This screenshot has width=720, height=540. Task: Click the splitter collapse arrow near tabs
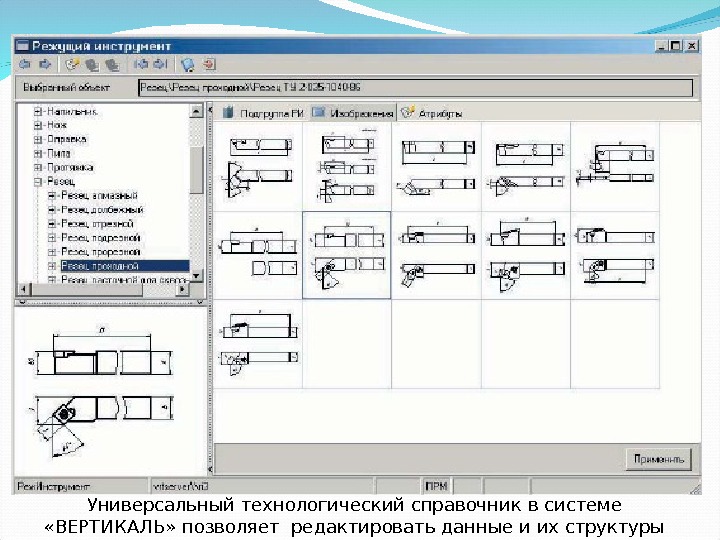[210, 110]
